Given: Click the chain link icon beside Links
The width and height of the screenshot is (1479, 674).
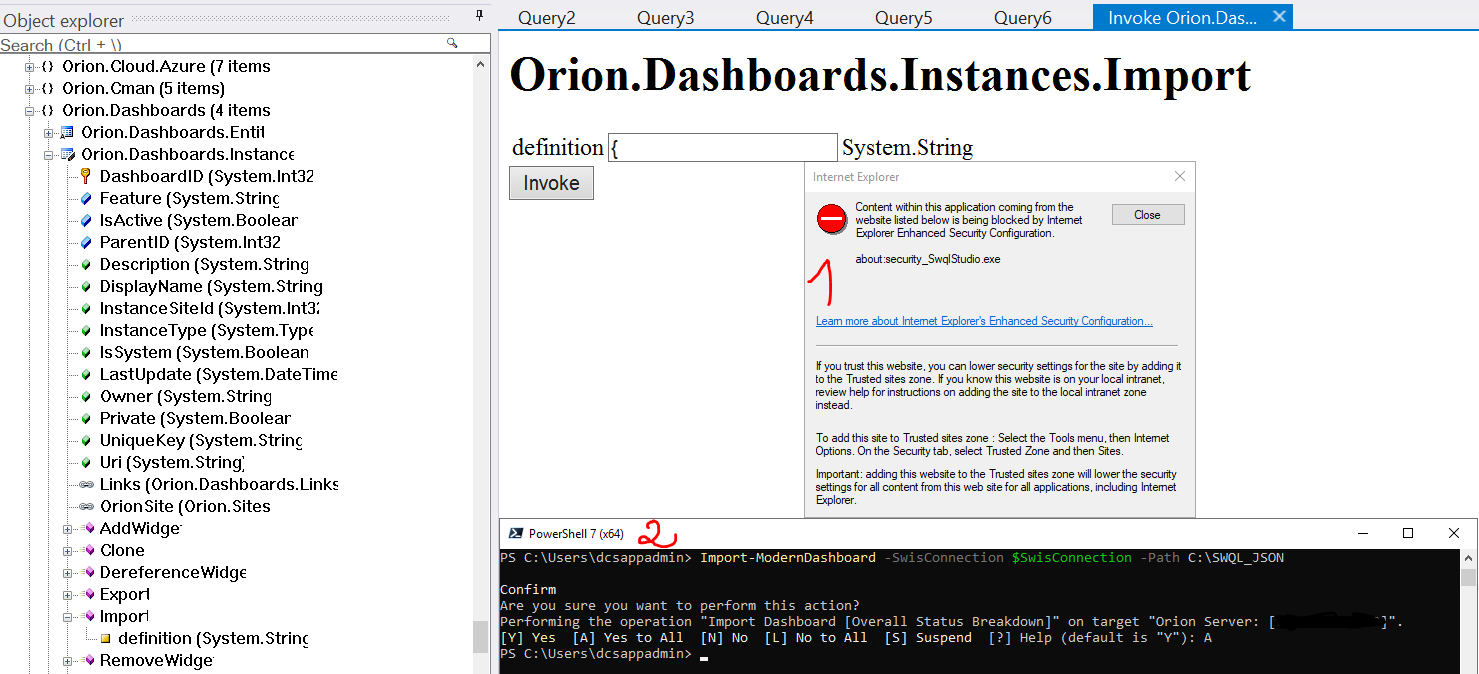Looking at the screenshot, I should [86, 485].
